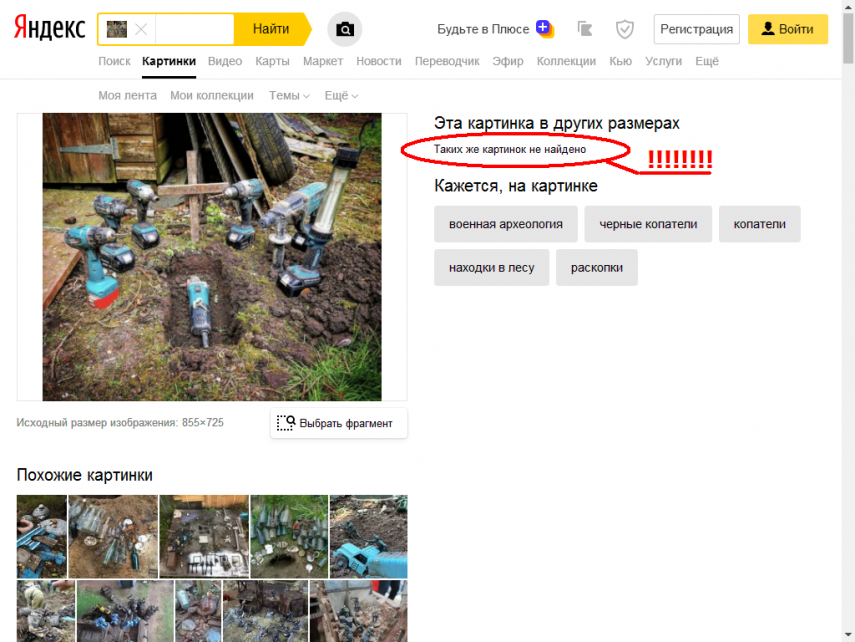Open the Ещё item in the services bar
Viewport: 855px width, 642px height.
(x=707, y=62)
